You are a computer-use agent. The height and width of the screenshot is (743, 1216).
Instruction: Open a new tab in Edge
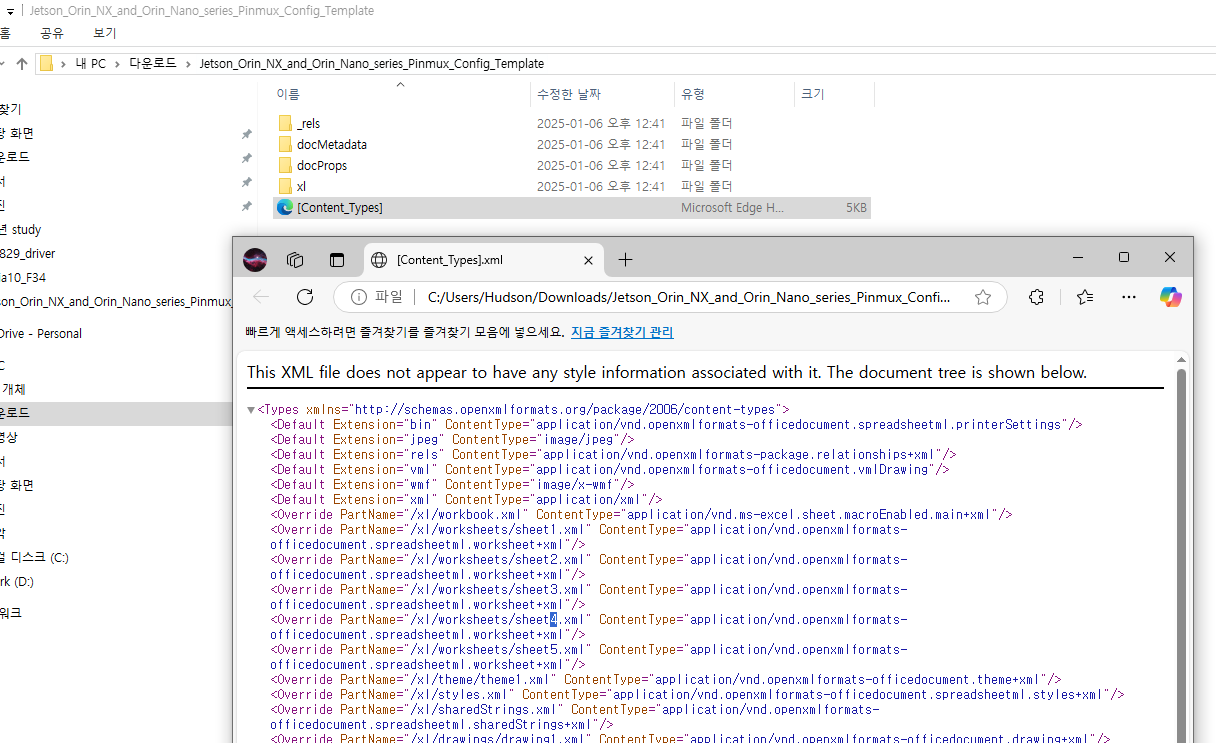pos(625,260)
